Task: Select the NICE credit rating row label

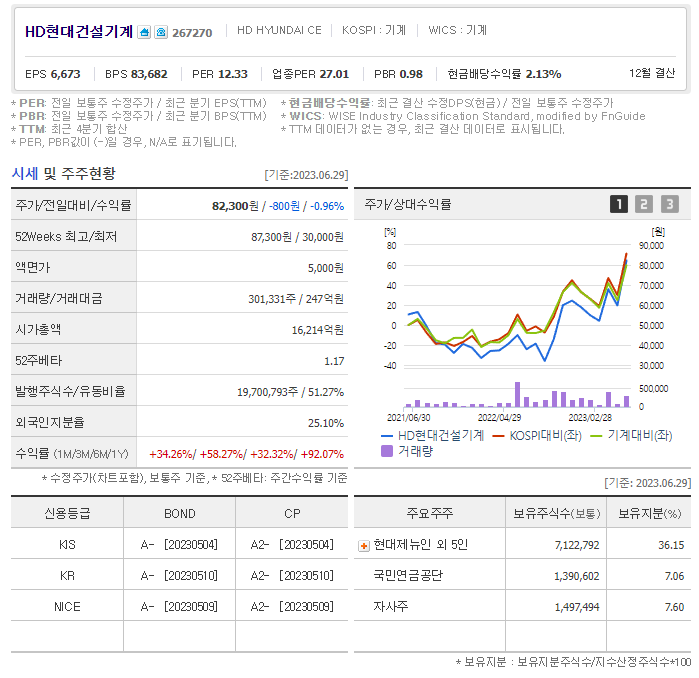Action: pos(67,607)
